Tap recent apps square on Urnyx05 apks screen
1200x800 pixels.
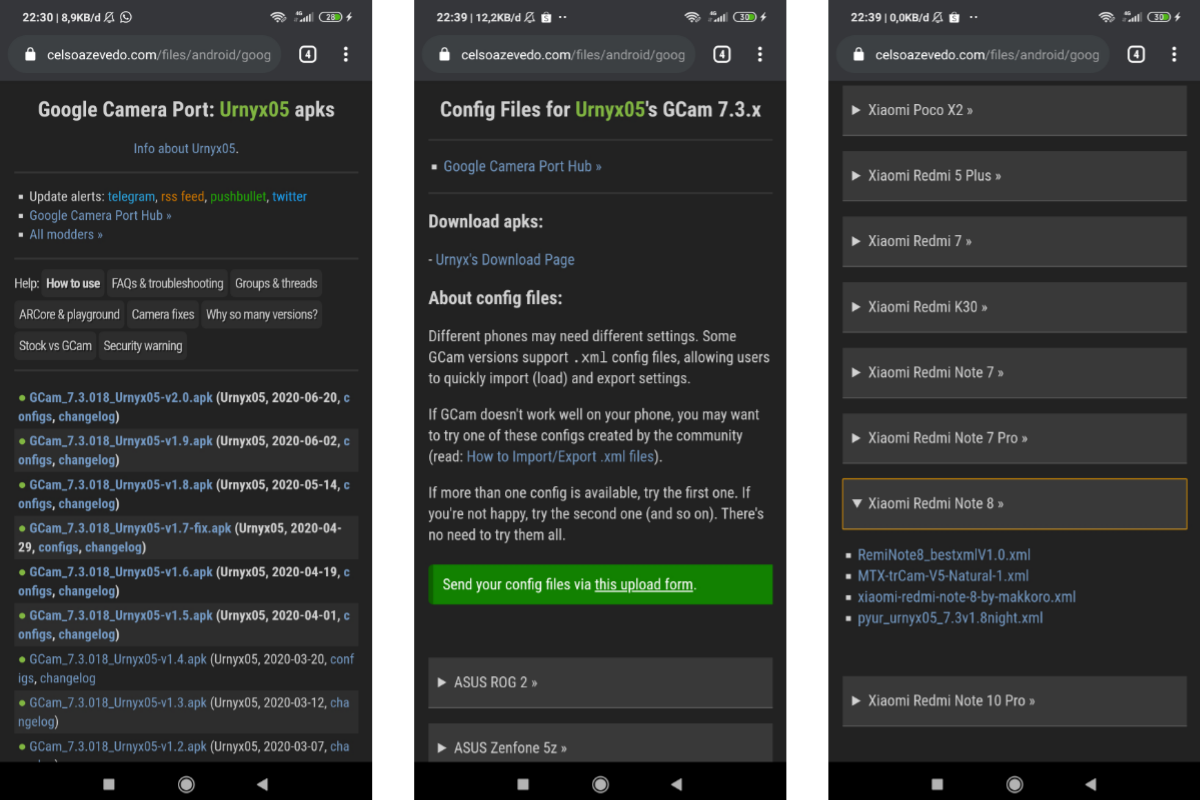[109, 784]
